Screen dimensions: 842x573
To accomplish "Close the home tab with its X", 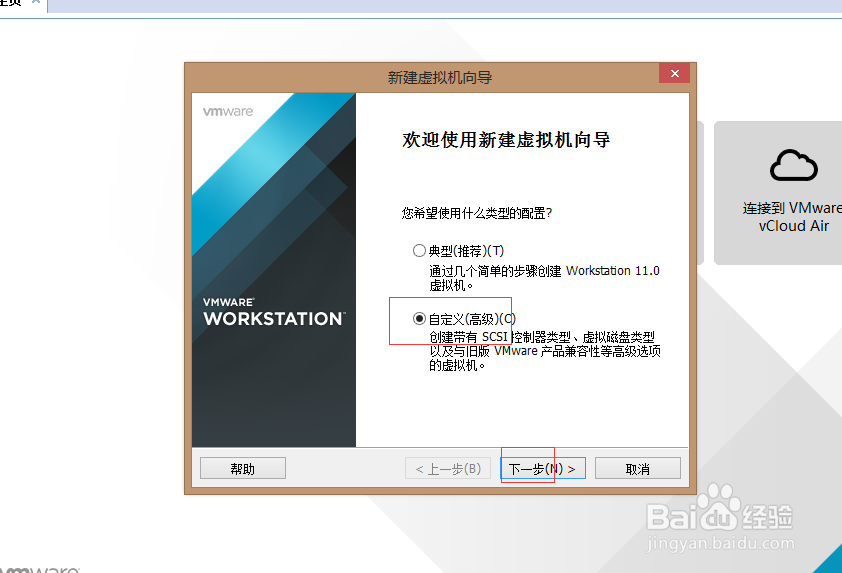I will tap(35, 2).
